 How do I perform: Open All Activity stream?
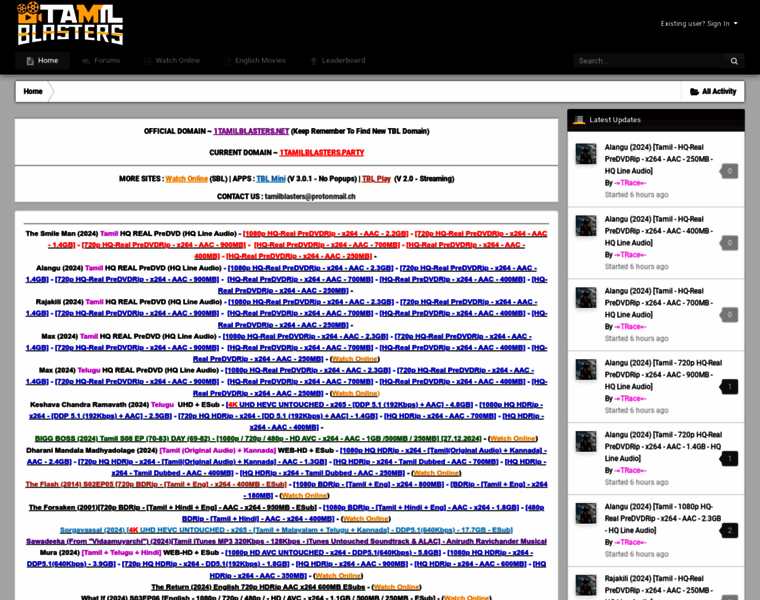(713, 91)
